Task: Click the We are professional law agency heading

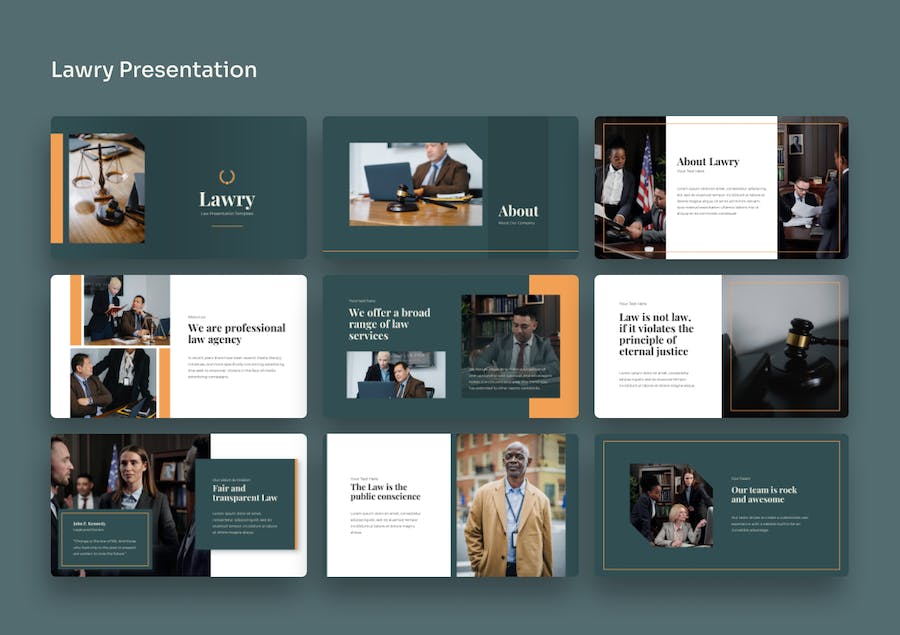Action: click(x=236, y=334)
